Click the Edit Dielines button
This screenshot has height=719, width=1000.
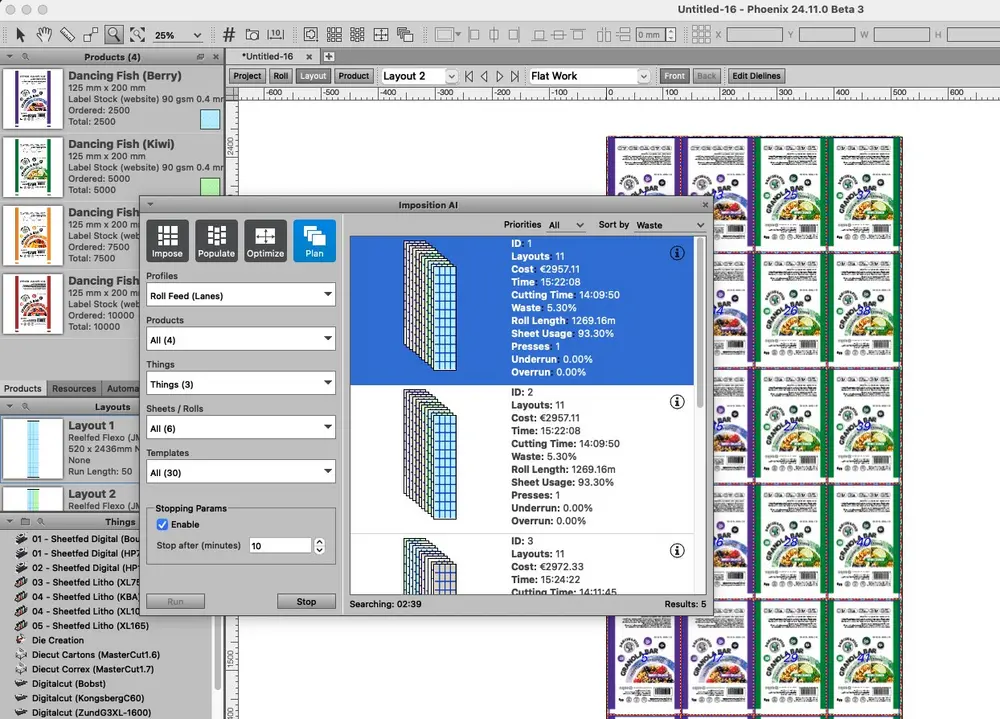pos(756,76)
